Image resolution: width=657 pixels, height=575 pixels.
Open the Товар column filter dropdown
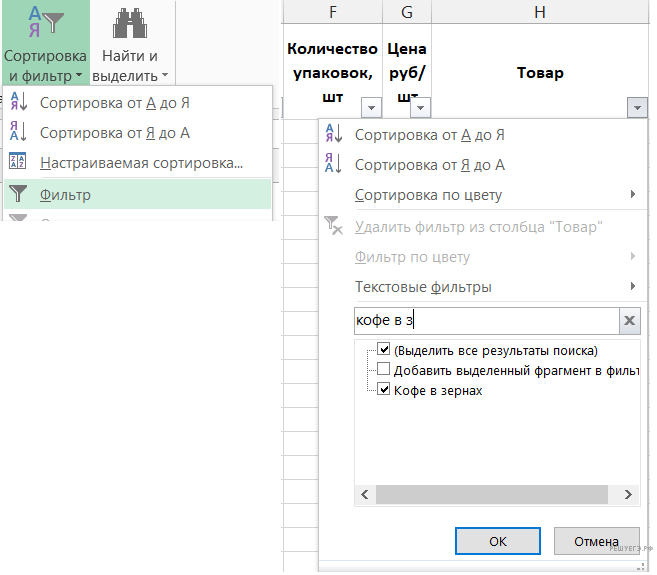point(637,107)
